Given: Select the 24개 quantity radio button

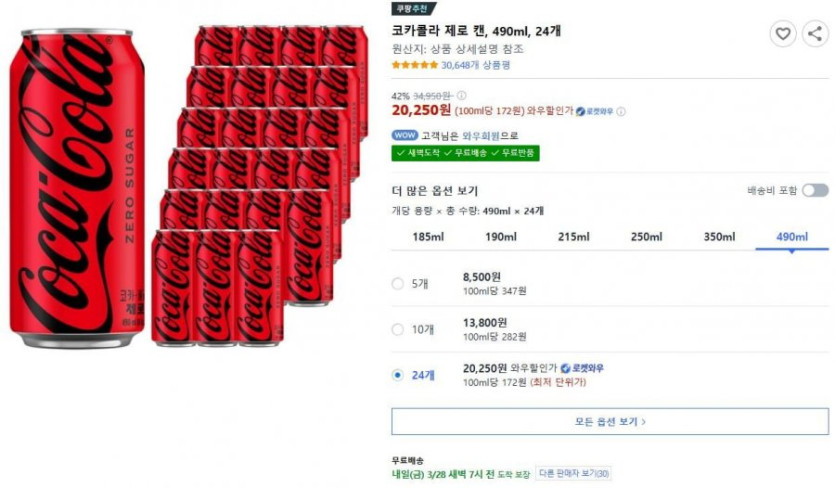Looking at the screenshot, I should pos(398,375).
